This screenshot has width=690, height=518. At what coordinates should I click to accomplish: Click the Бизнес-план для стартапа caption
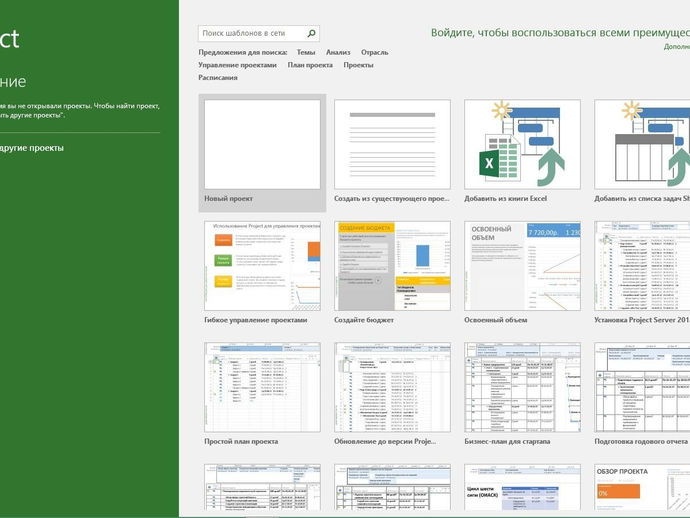point(507,441)
